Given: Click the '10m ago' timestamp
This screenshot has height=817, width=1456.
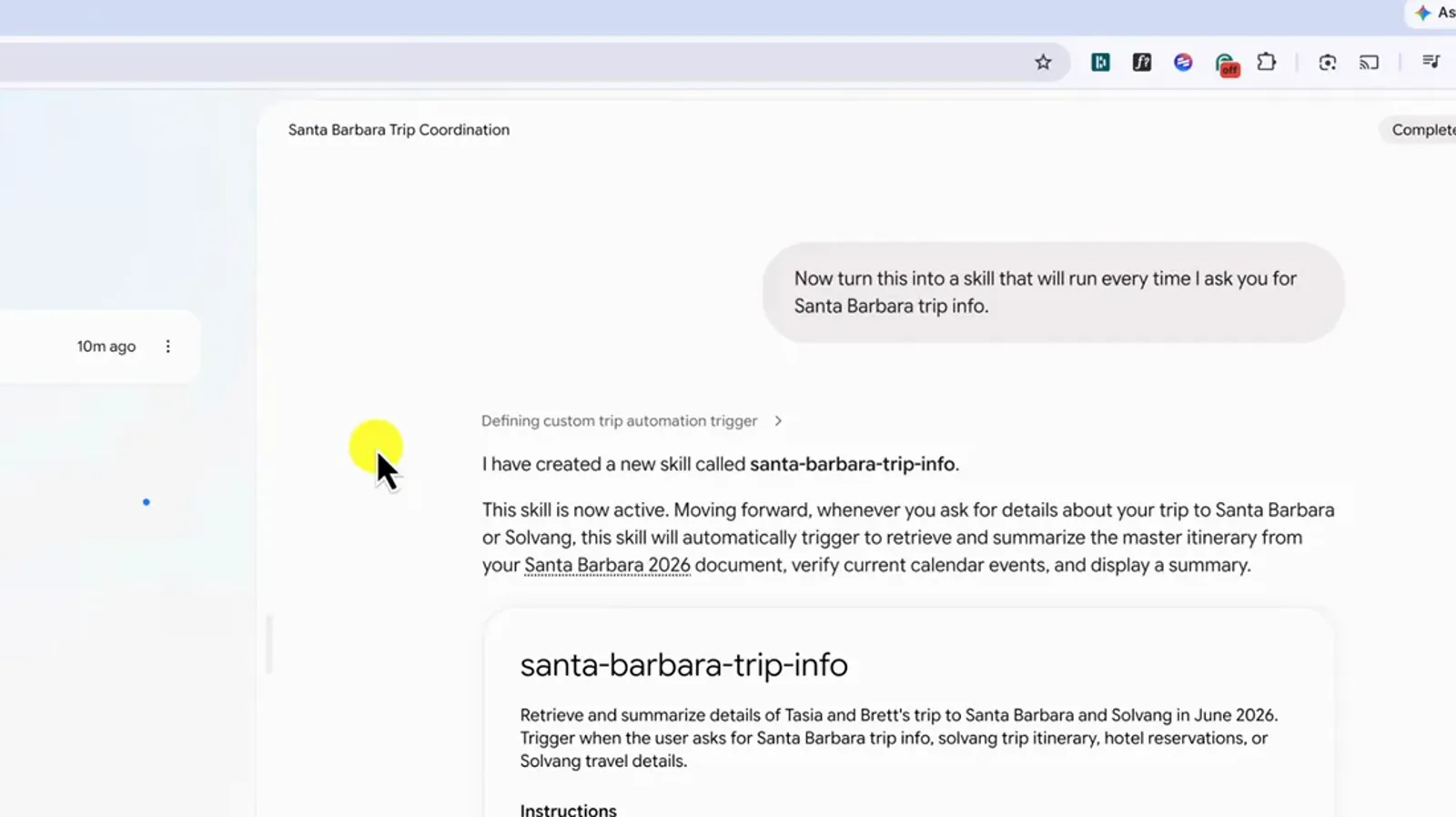Looking at the screenshot, I should coord(106,347).
